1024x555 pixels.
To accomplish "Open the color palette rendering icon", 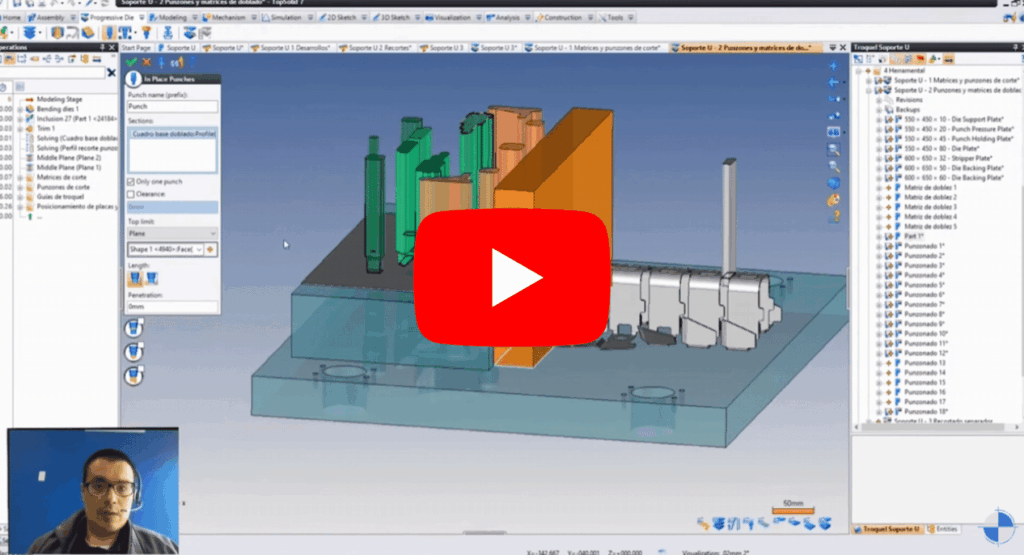I will (x=833, y=200).
